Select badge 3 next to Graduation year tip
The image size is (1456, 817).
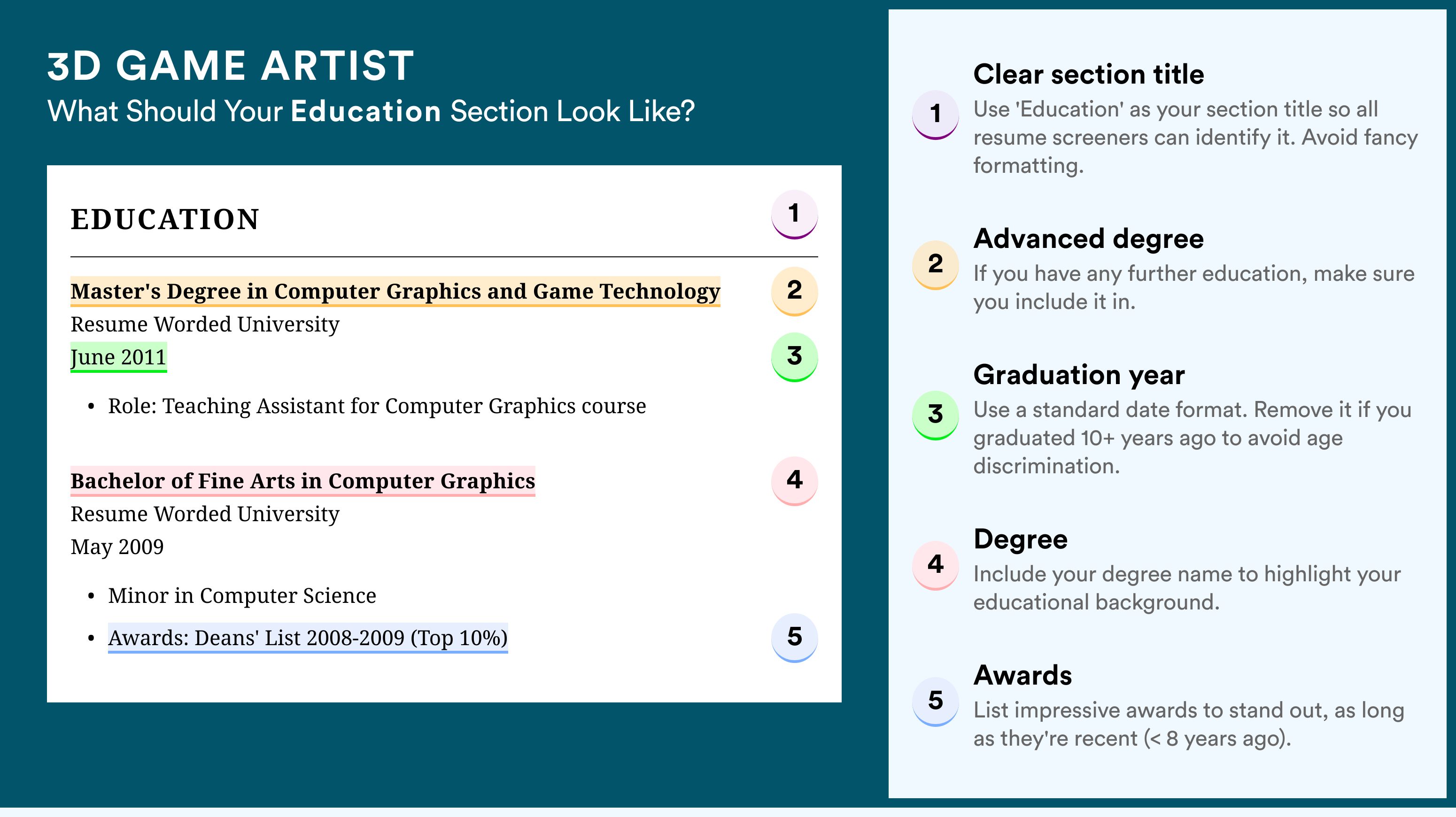pyautogui.click(x=935, y=415)
